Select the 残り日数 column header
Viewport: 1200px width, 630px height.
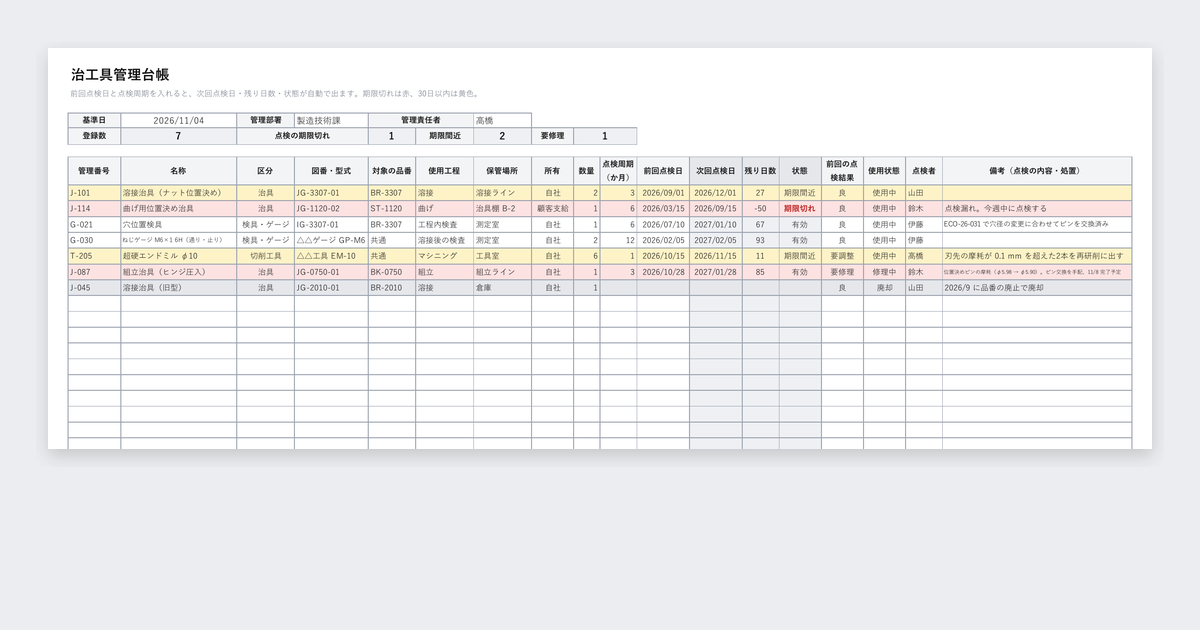(x=760, y=171)
